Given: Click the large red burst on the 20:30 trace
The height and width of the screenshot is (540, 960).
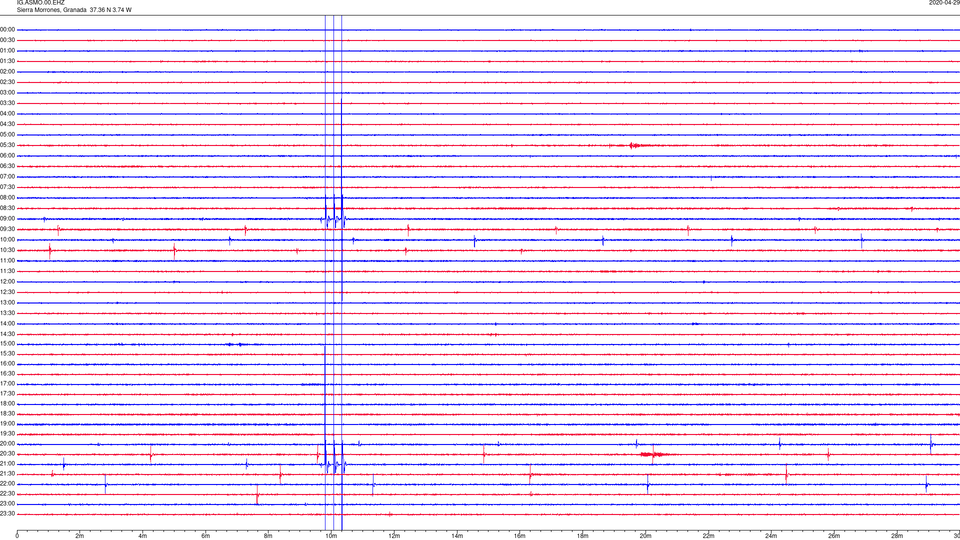Looking at the screenshot, I should point(653,454).
